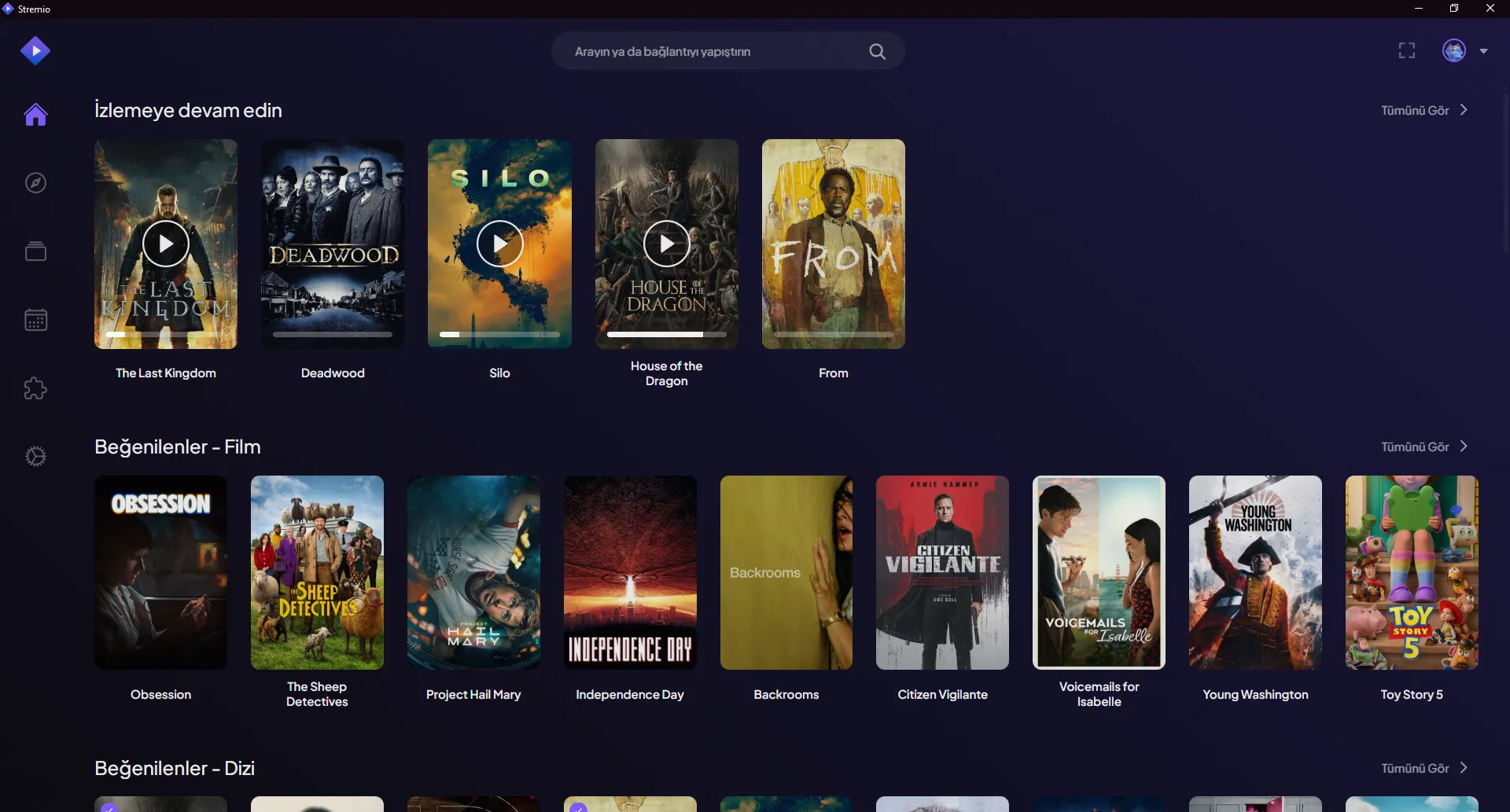The width and height of the screenshot is (1510, 812).
Task: Click the search or paste link field
Action: [727, 52]
